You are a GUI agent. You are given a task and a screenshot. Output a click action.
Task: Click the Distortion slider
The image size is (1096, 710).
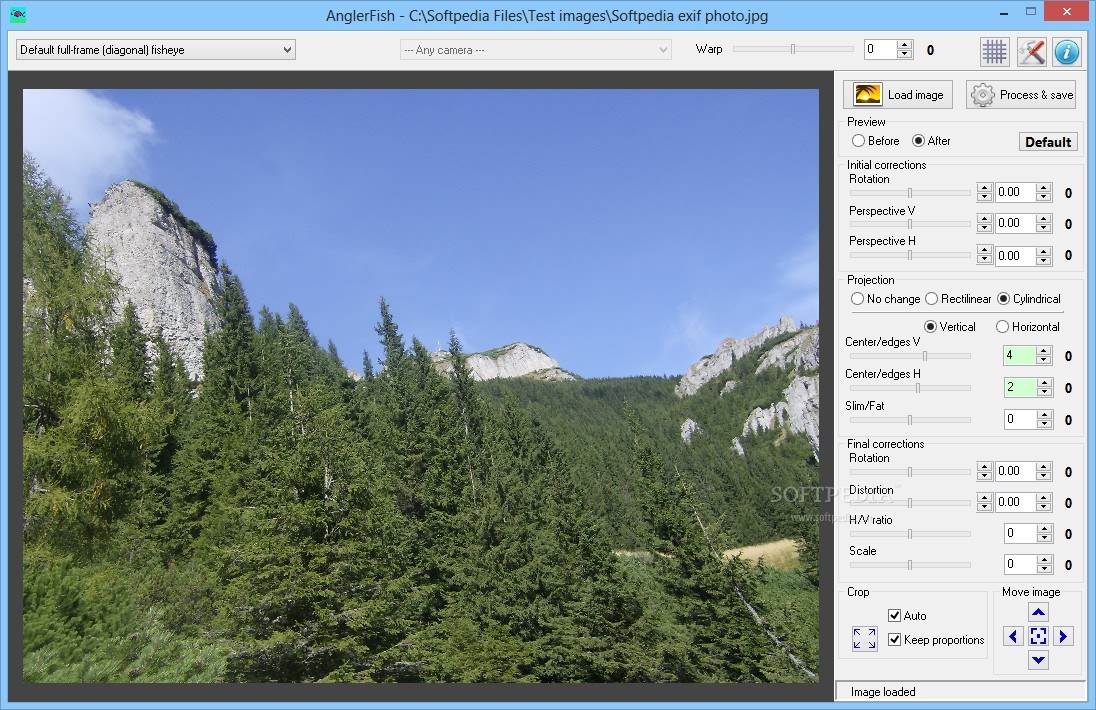tap(910, 502)
